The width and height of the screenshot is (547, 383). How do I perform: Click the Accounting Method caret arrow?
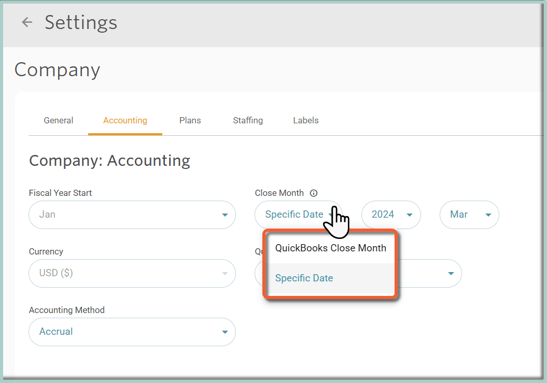tap(225, 332)
